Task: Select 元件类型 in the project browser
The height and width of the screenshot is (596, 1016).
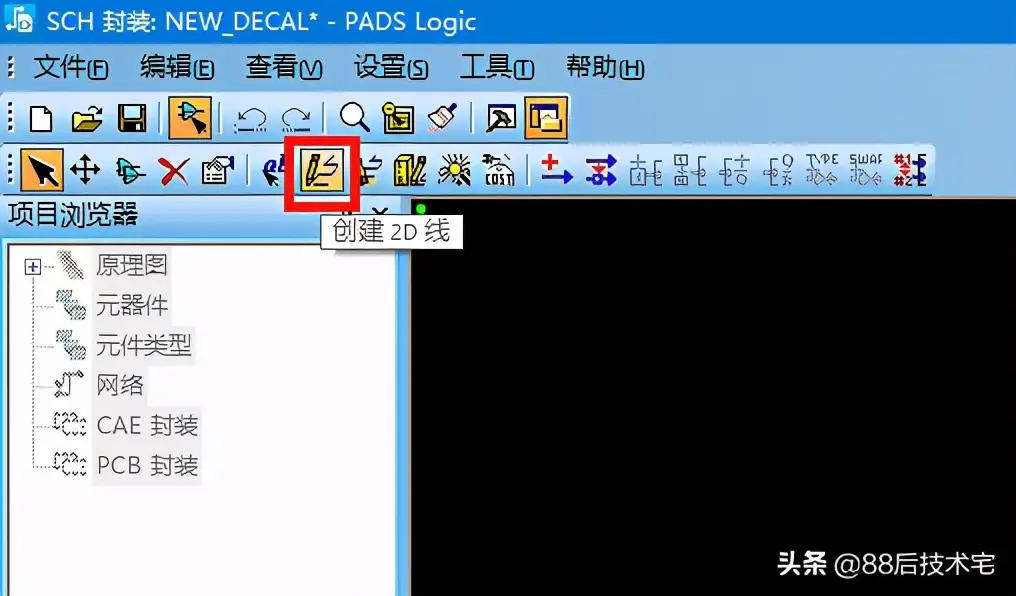Action: (x=144, y=345)
